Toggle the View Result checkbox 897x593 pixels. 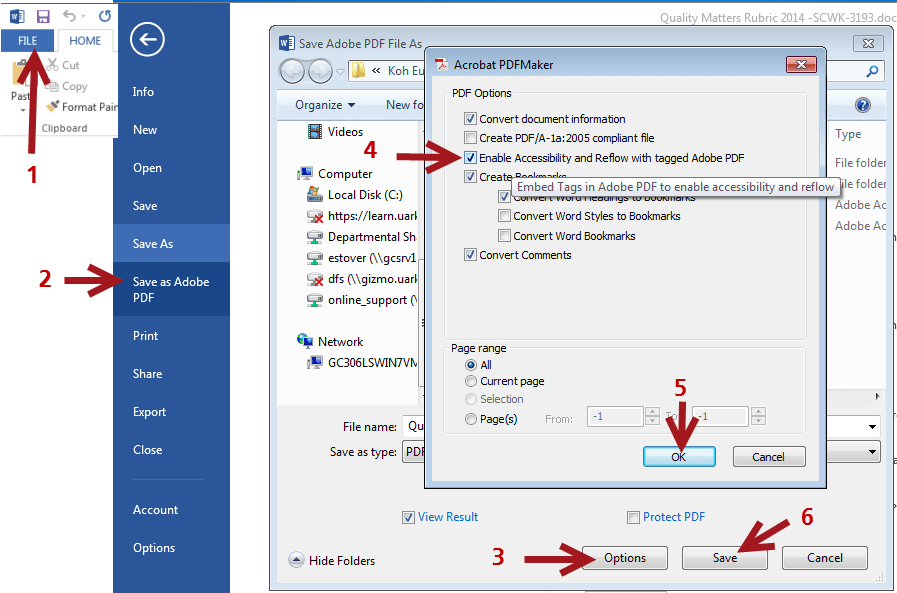408,518
